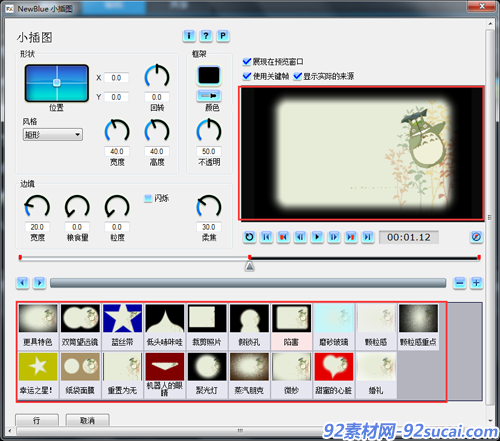Click the blue position pad under 形状
This screenshot has width=500, height=441.
(x=57, y=83)
